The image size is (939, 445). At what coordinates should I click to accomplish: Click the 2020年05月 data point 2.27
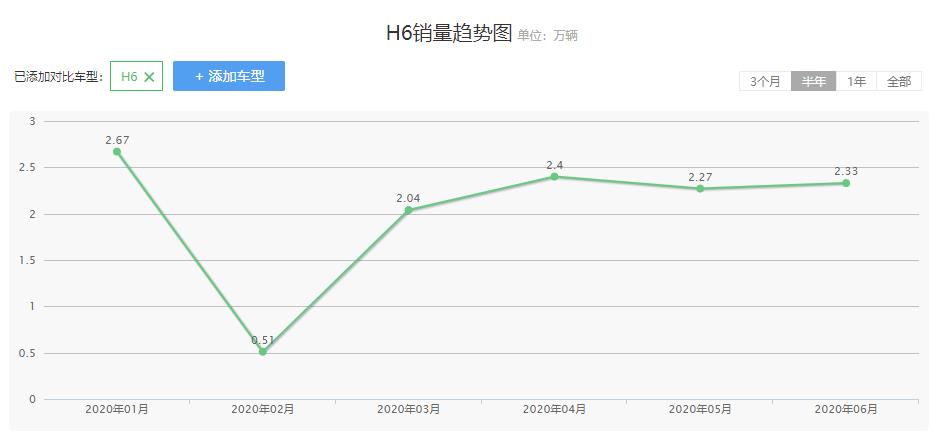tap(700, 189)
